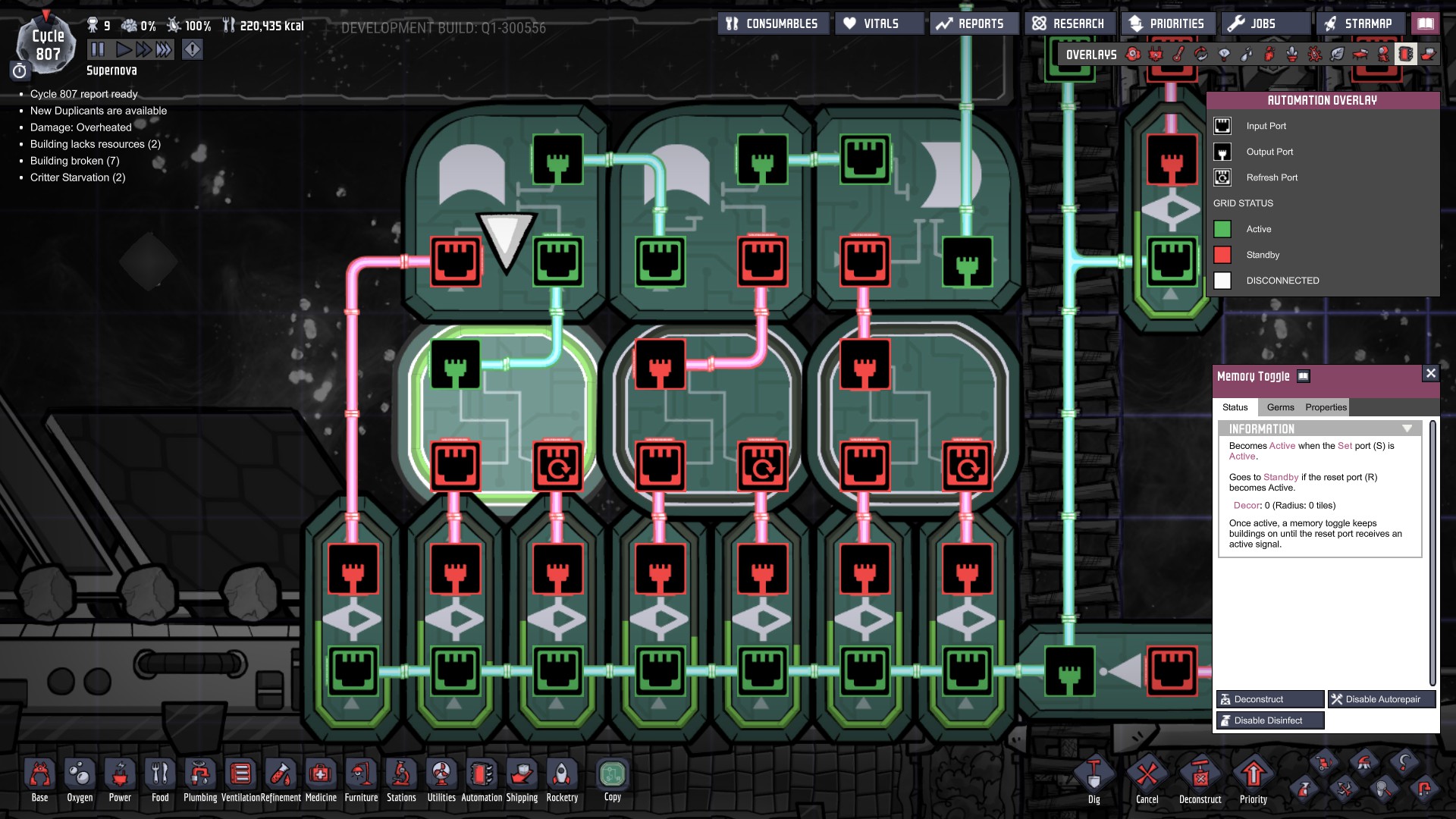Pause the game
The width and height of the screenshot is (1456, 819).
pyautogui.click(x=98, y=50)
